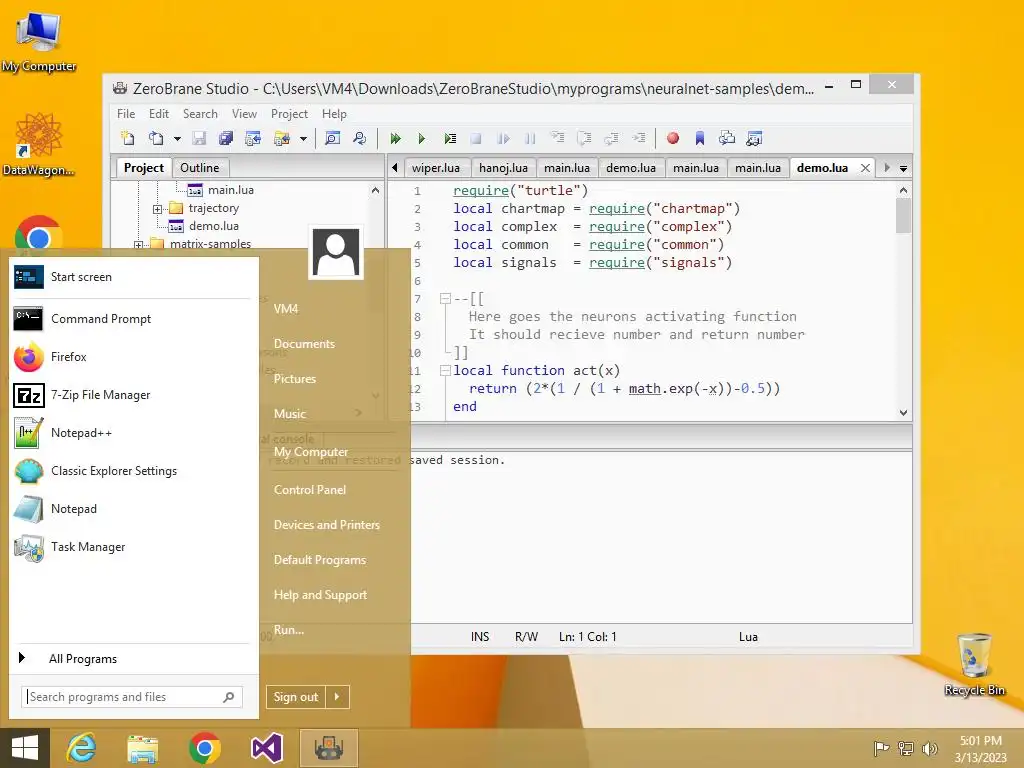1024x768 pixels.
Task: Start debugging with single green arrow
Action: (x=422, y=138)
